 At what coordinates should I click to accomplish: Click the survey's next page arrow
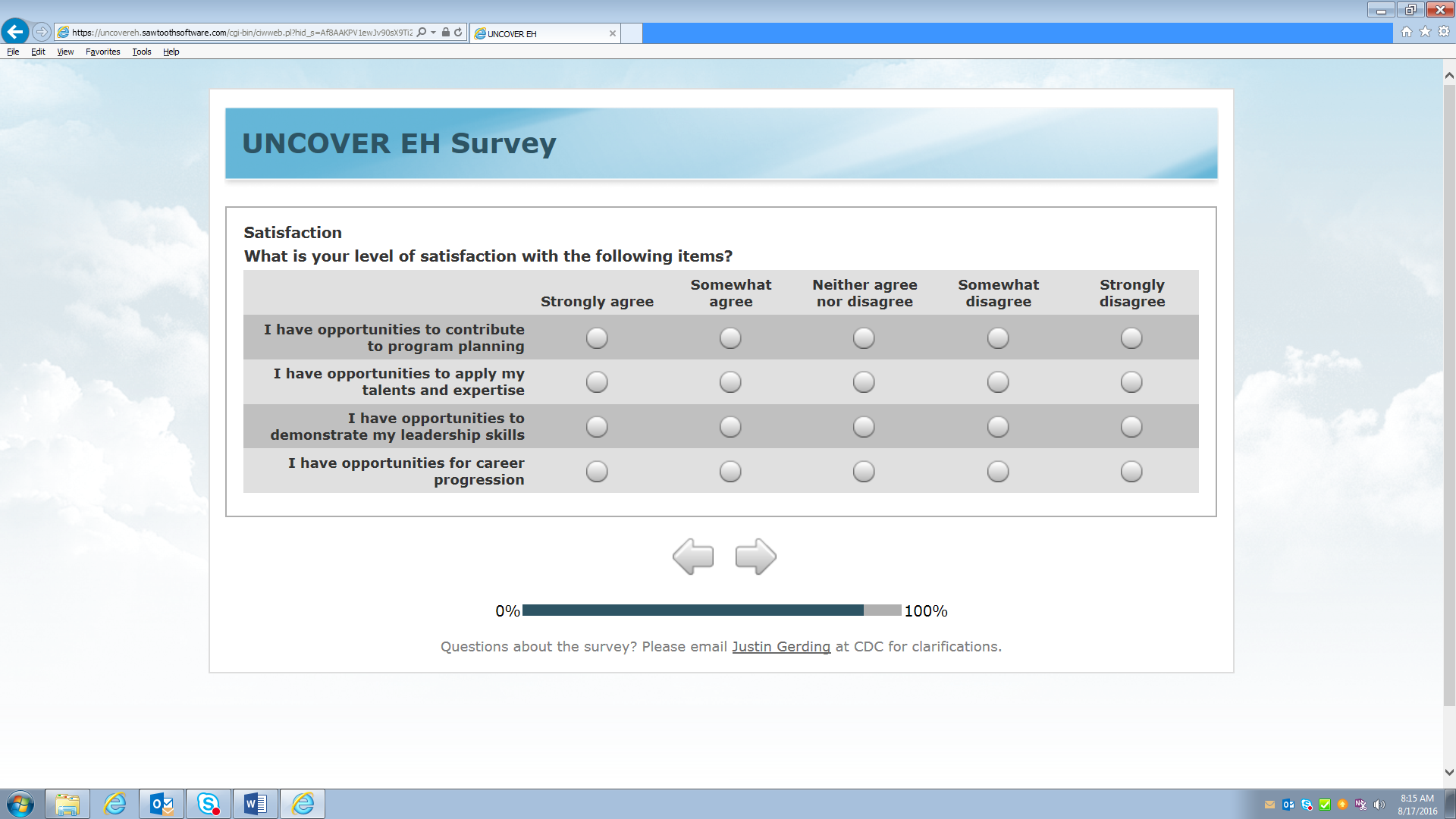[755, 557]
